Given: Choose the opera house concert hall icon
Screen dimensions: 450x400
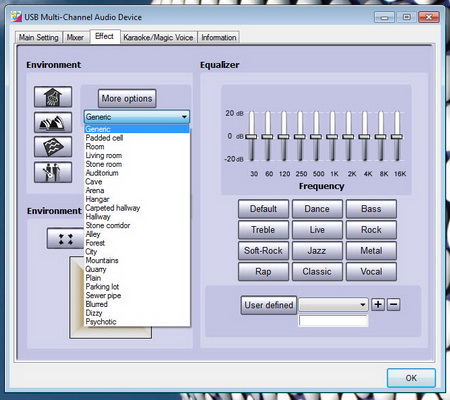Looking at the screenshot, I should [53, 122].
